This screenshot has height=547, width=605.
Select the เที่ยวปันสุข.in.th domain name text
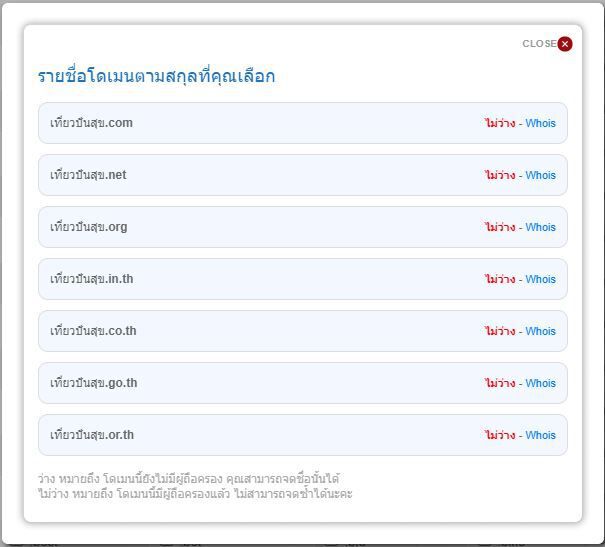[x=91, y=279]
